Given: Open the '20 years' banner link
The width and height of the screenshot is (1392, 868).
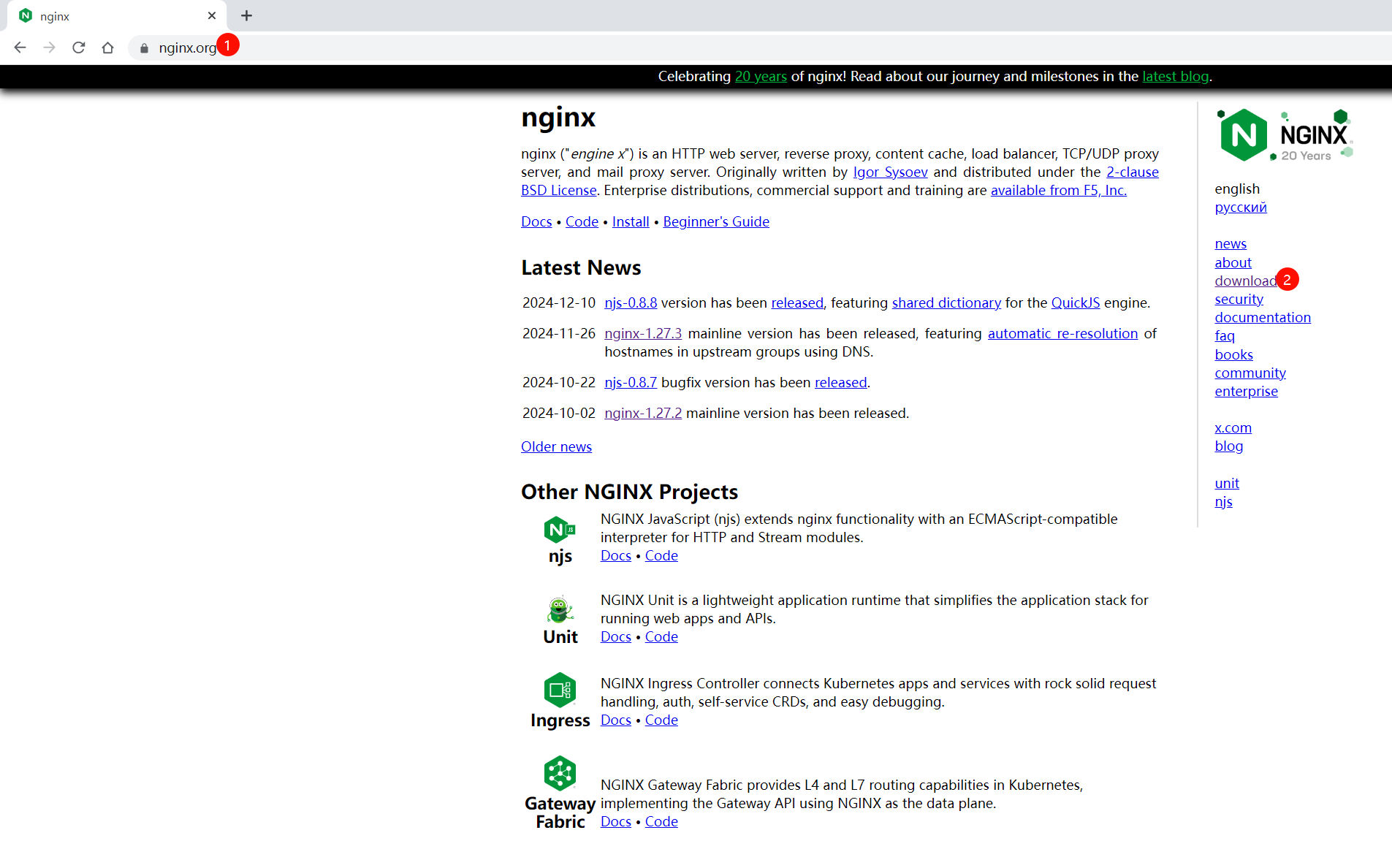Looking at the screenshot, I should [x=761, y=76].
